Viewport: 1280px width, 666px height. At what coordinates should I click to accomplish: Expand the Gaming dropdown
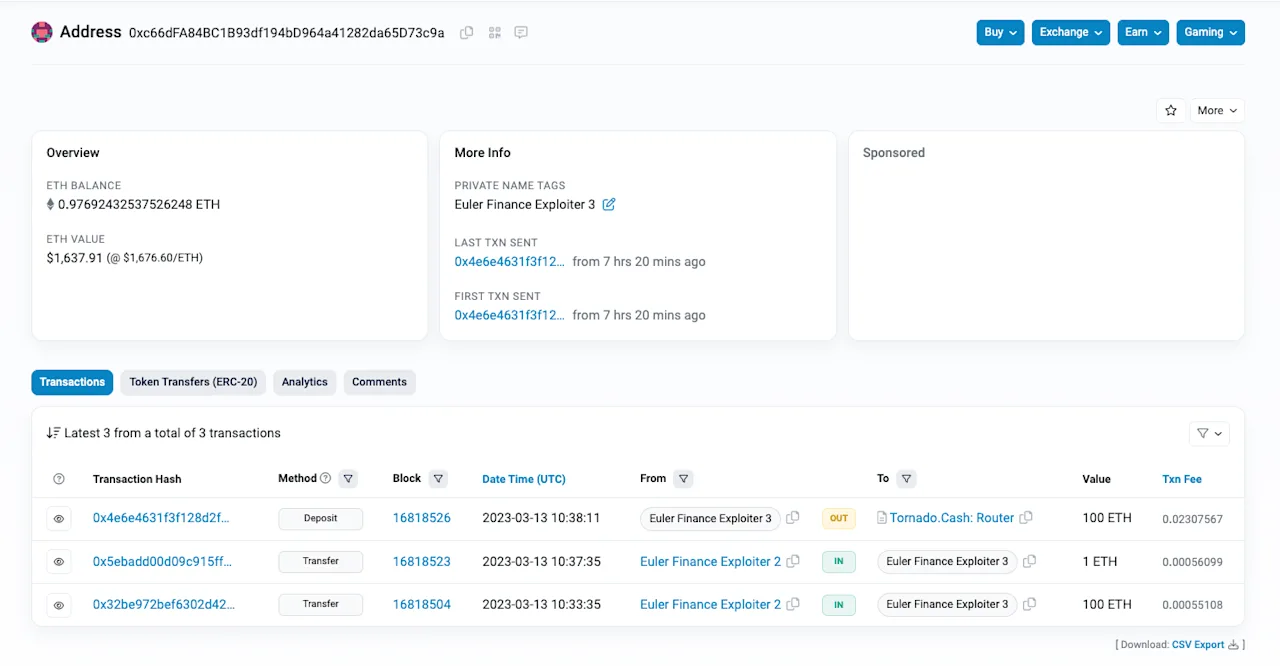(x=1210, y=32)
